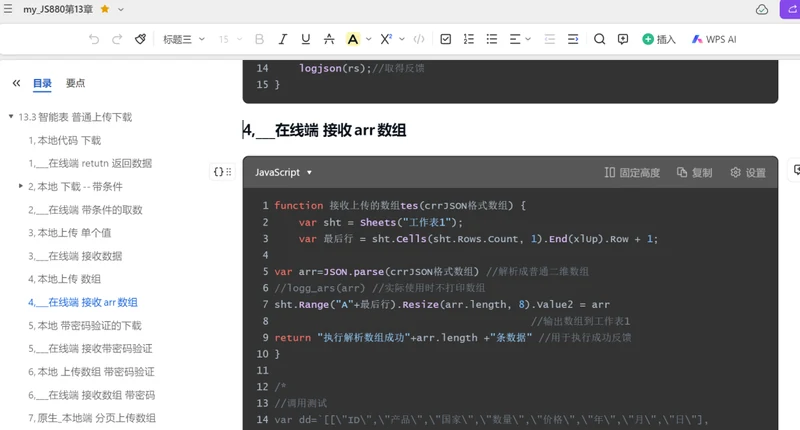Open the superscript options dropdown arrow
Image resolution: width=800 pixels, height=430 pixels.
402,39
